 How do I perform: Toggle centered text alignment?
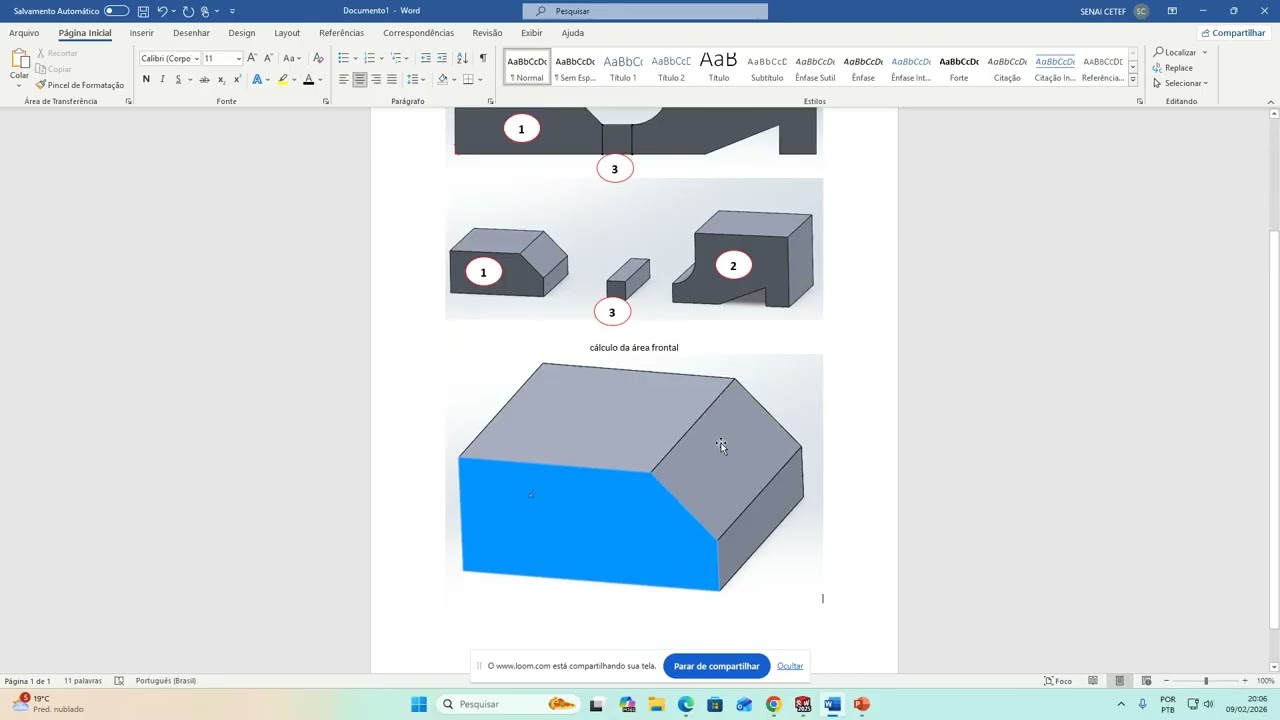(x=360, y=79)
